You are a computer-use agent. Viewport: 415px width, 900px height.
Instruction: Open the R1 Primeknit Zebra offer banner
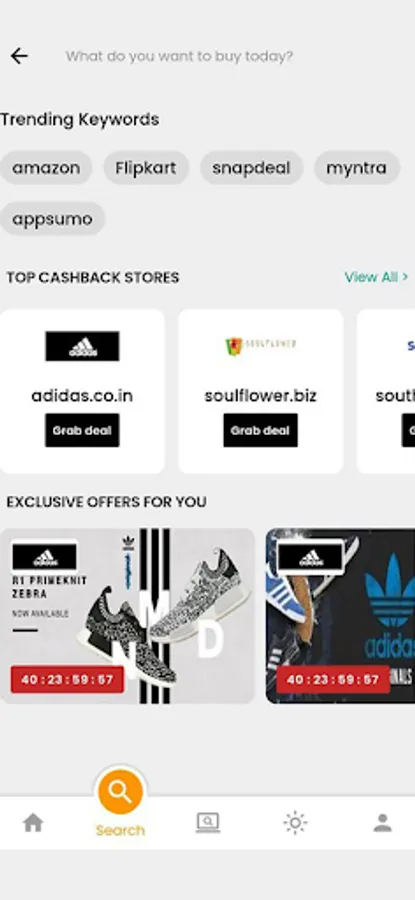pos(127,616)
